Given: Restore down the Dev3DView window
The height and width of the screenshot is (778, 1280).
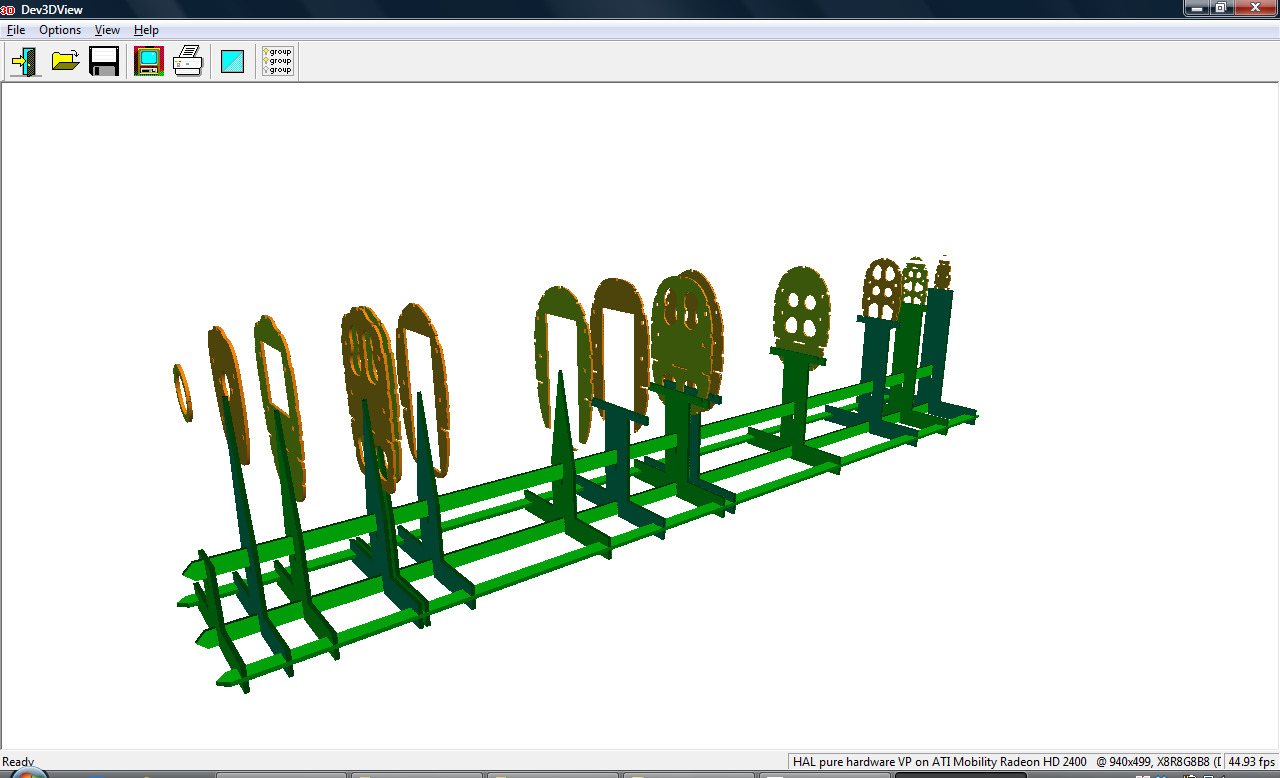Looking at the screenshot, I should click(x=1221, y=8).
